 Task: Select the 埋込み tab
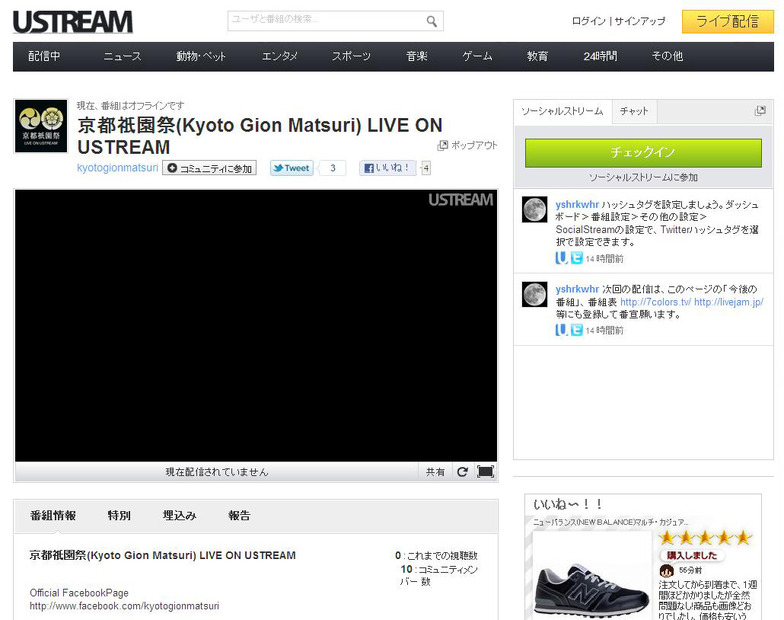point(180,516)
